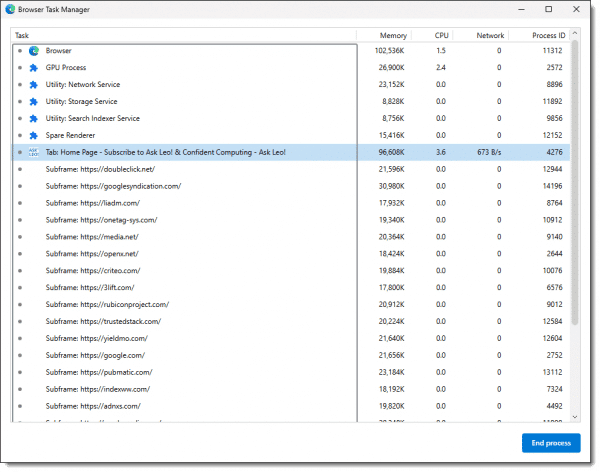Image resolution: width=600 pixels, height=472 pixels.
Task: Click process ID 12944
Action: point(553,169)
